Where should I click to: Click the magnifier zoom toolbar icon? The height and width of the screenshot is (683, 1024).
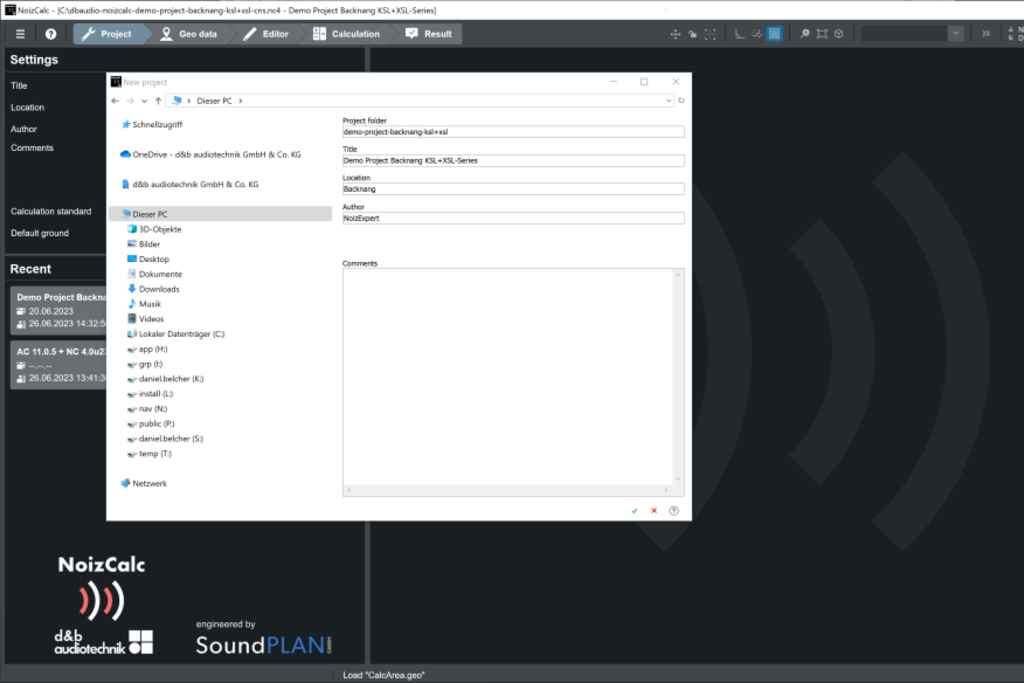pos(805,34)
